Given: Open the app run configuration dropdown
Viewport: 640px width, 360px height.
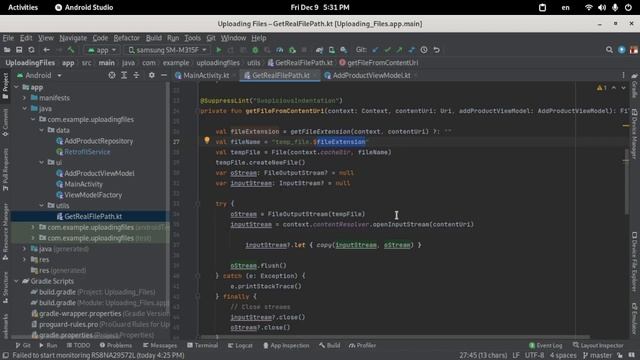Looking at the screenshot, I should coord(102,50).
